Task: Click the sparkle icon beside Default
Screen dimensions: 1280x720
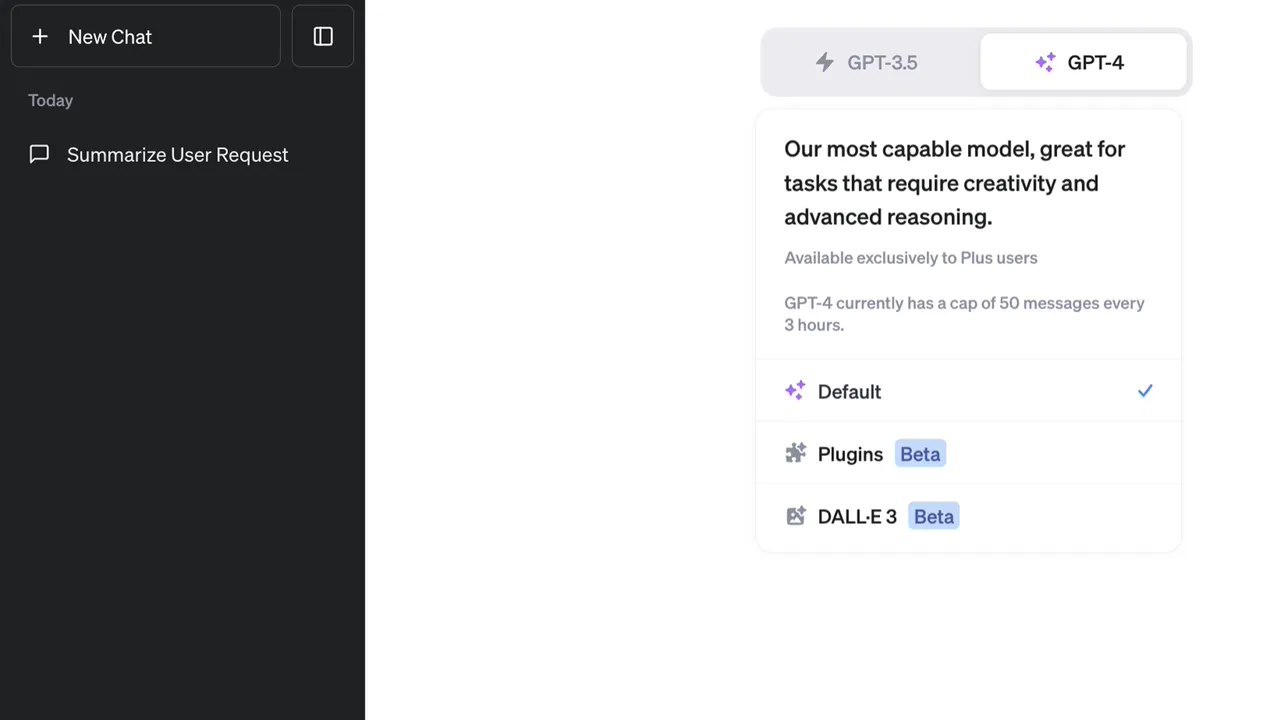Action: coord(795,391)
